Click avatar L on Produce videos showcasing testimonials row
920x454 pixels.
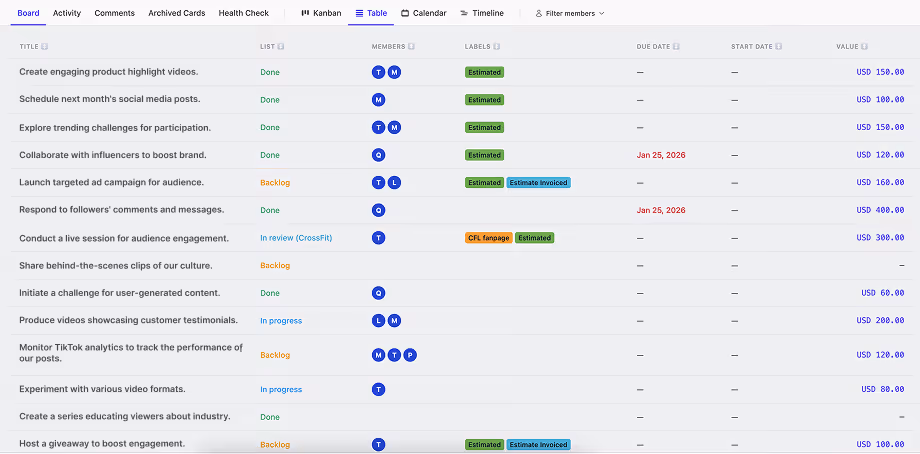378,320
